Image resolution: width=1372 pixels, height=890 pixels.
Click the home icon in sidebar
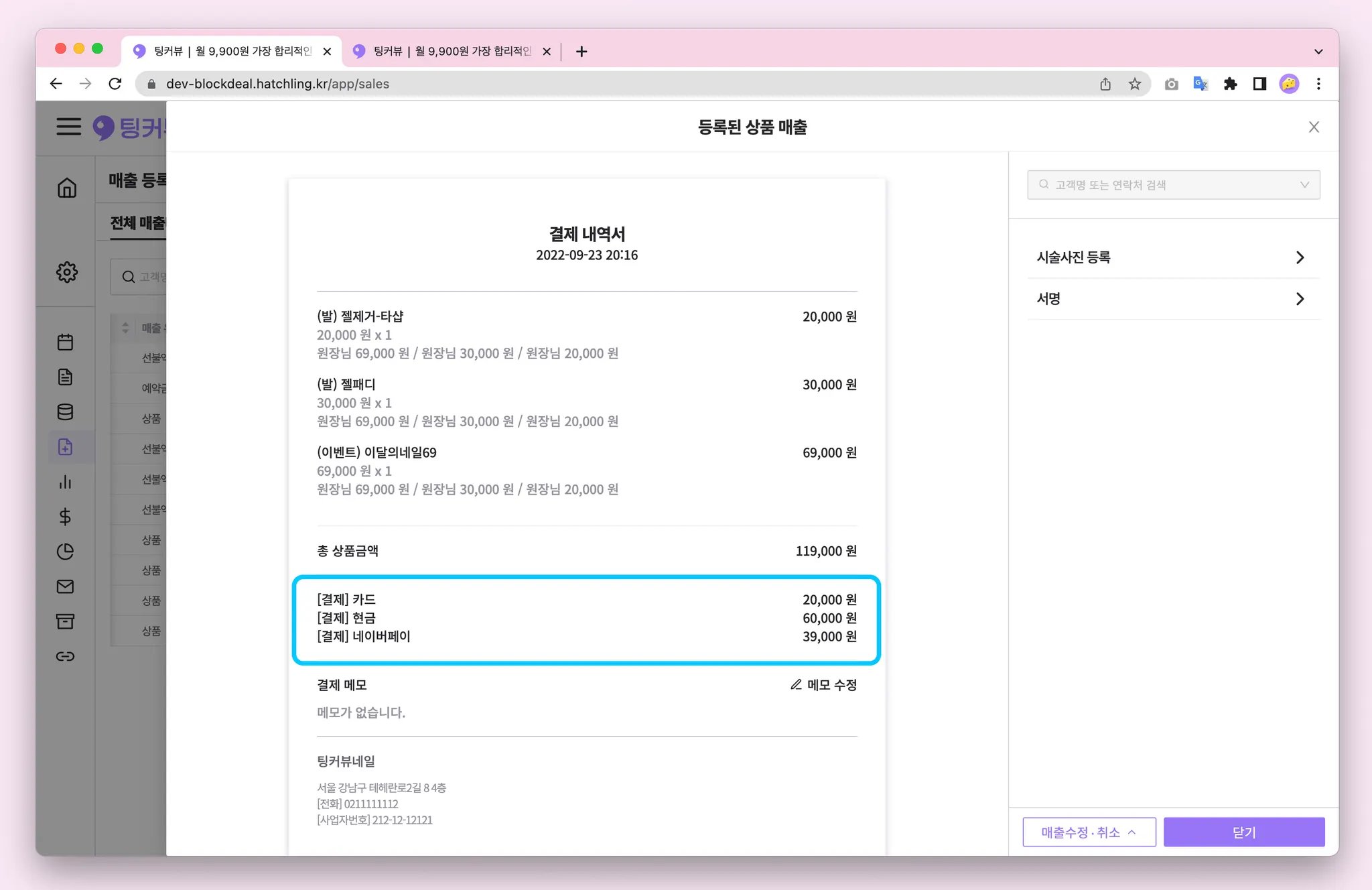[x=66, y=188]
